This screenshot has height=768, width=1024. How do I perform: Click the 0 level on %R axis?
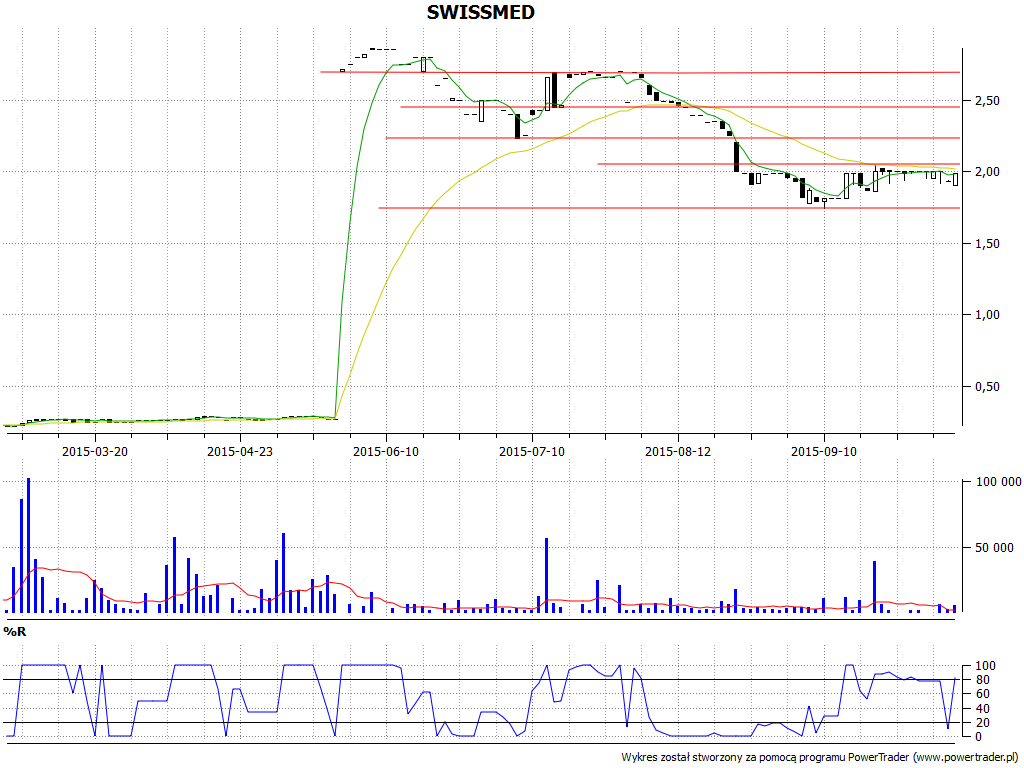pyautogui.click(x=978, y=737)
